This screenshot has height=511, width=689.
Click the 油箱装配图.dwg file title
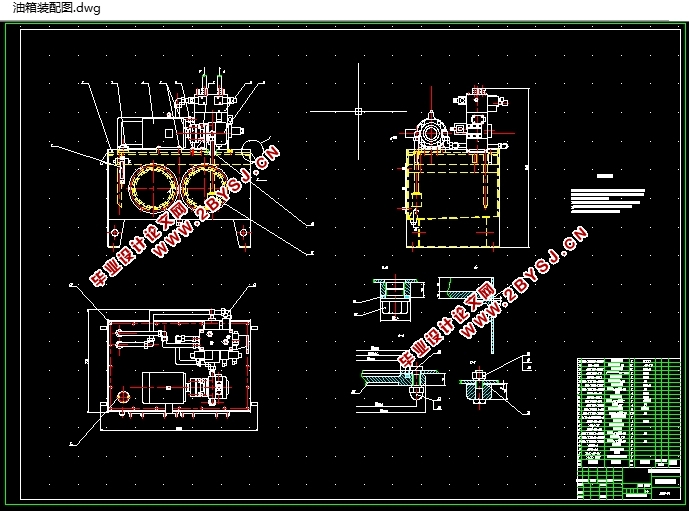pyautogui.click(x=56, y=7)
